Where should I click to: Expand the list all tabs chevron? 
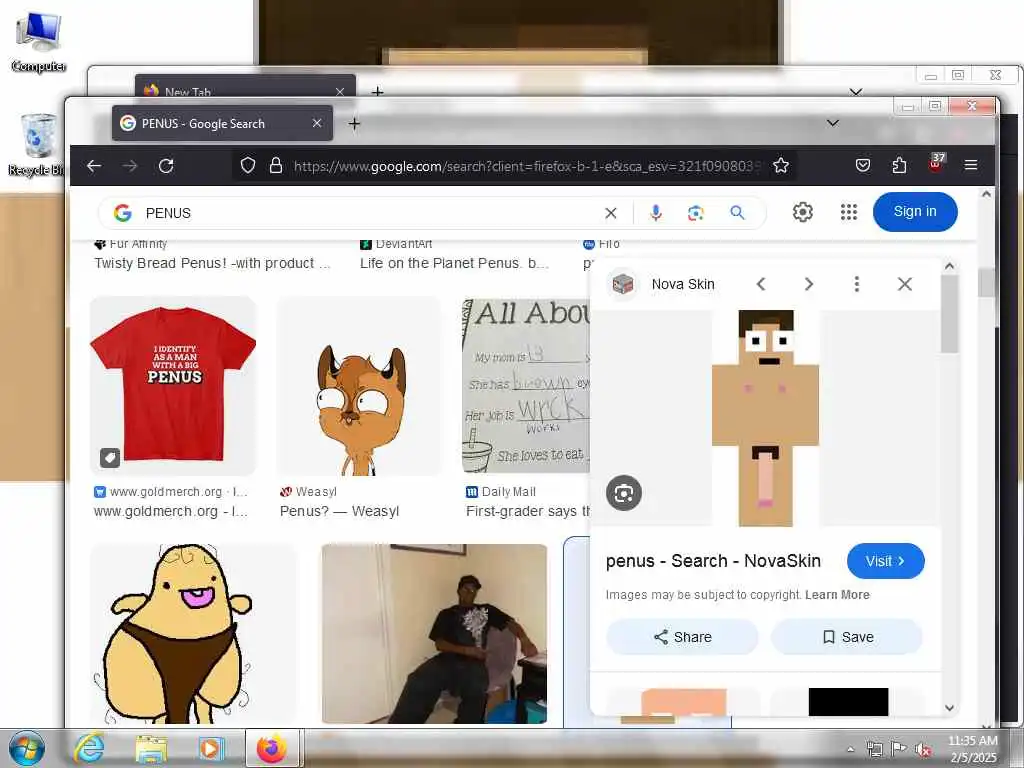click(x=833, y=123)
